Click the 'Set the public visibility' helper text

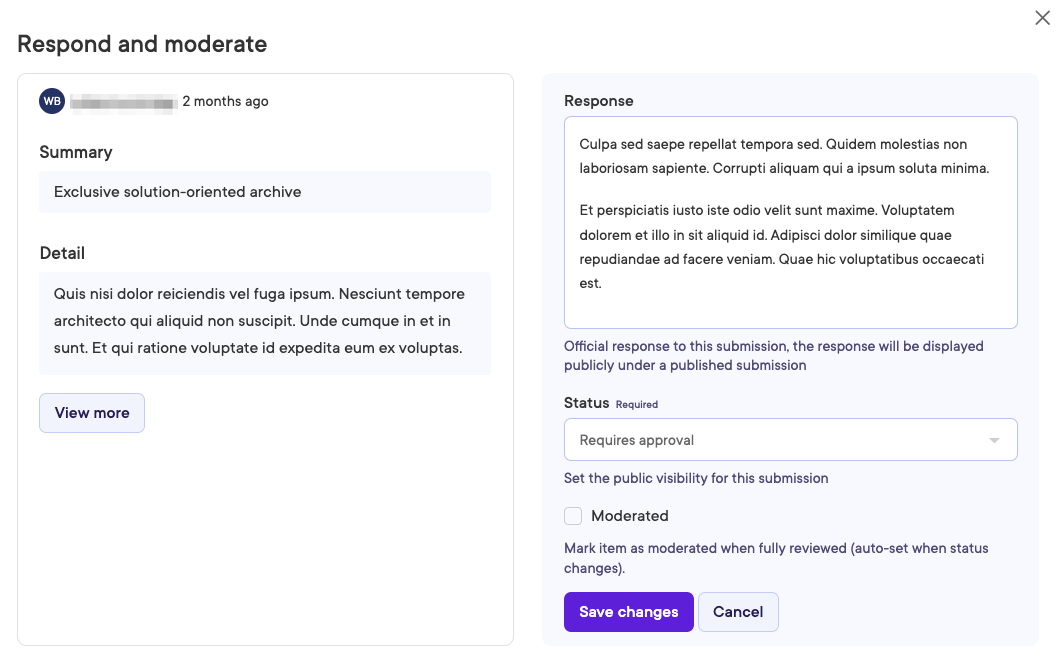click(696, 478)
